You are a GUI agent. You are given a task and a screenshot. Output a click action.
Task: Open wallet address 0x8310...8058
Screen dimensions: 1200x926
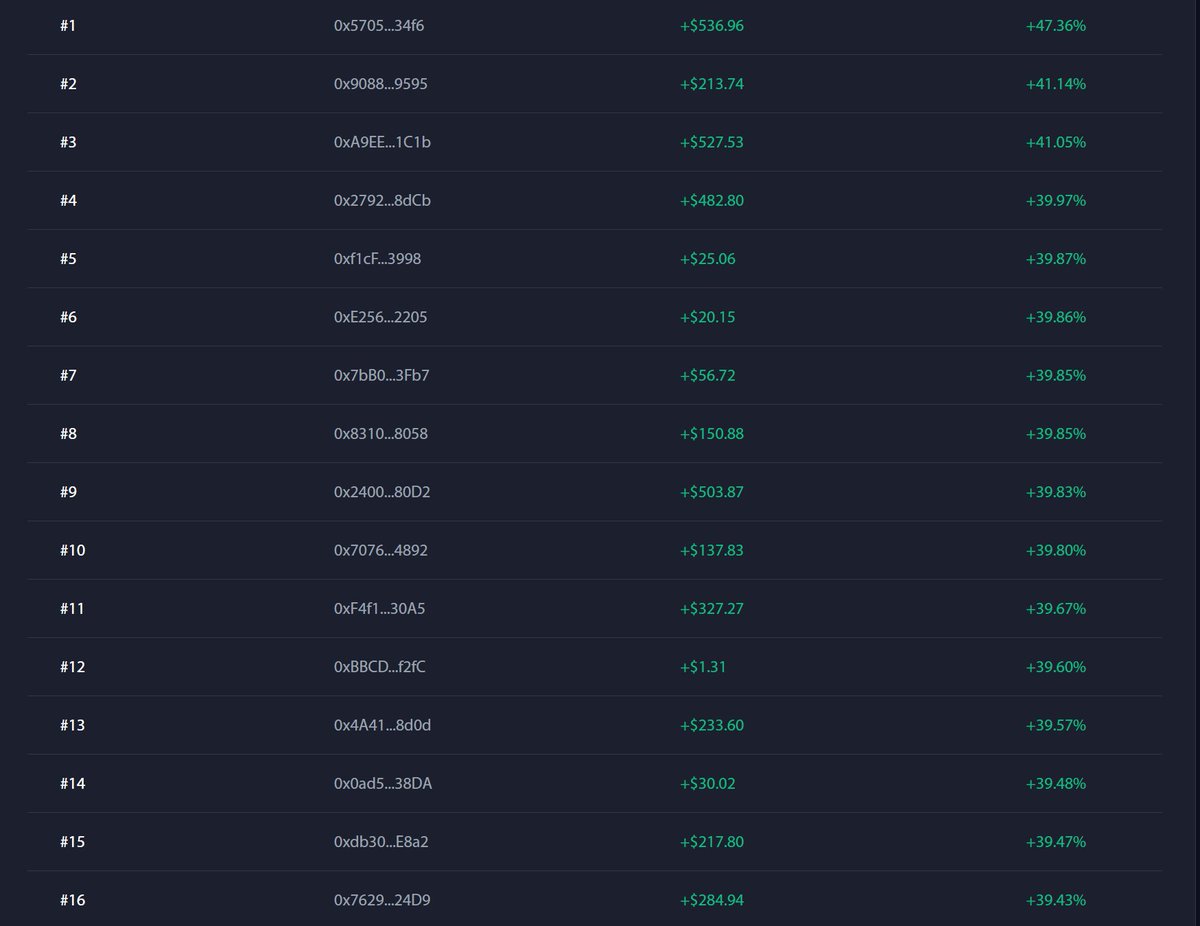point(380,434)
